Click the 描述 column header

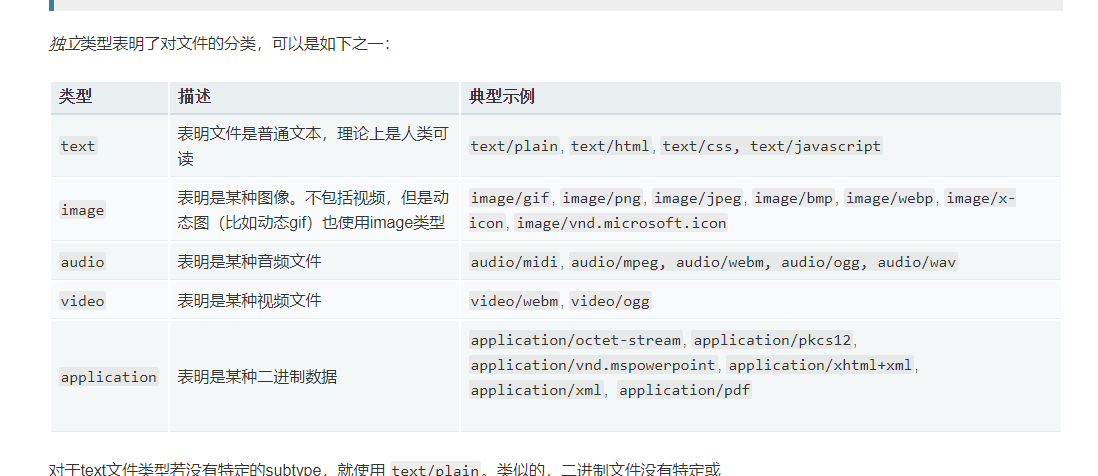tap(314, 97)
